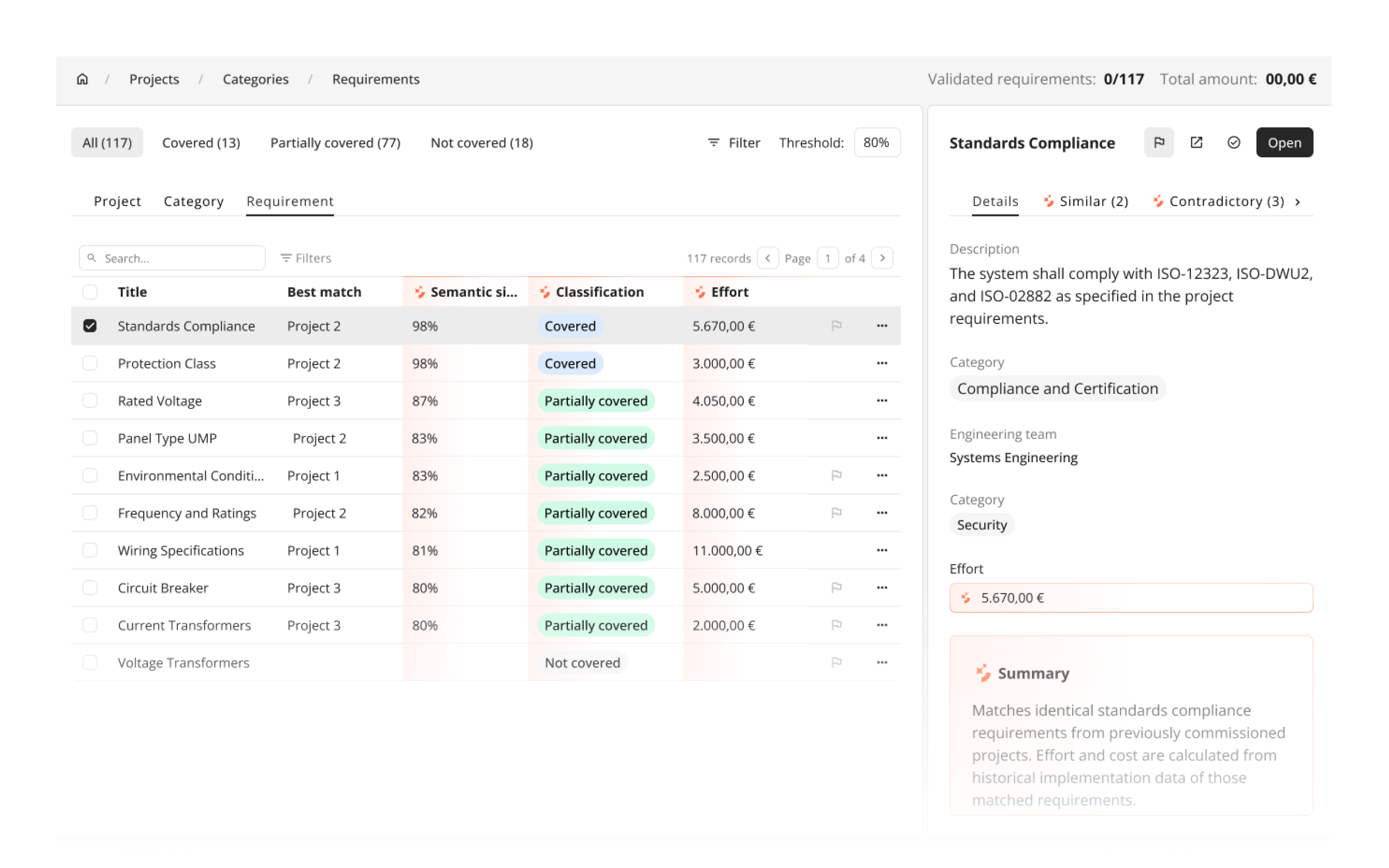Expand more tabs via the chevron after Contradictory

1298,201
